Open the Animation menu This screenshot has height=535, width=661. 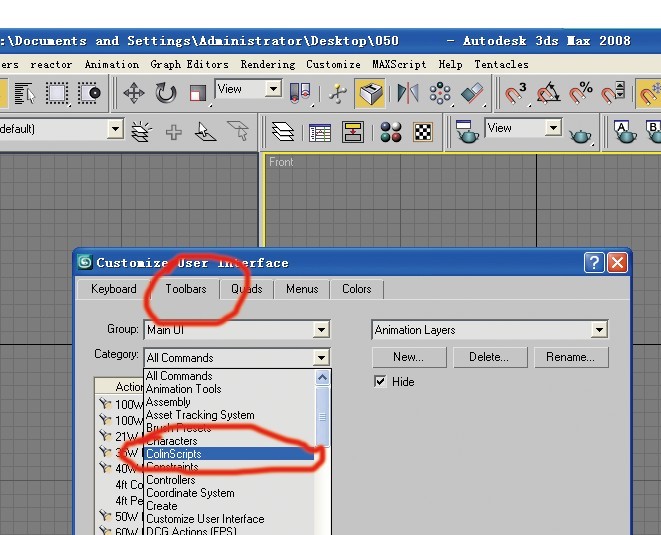click(112, 65)
